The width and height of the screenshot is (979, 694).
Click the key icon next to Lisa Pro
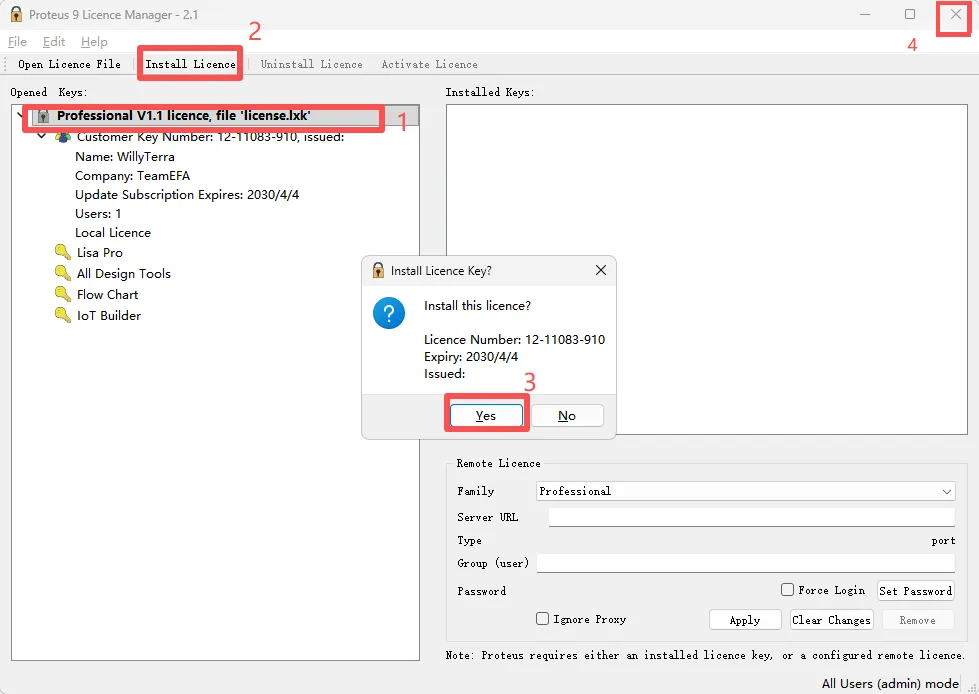pos(62,252)
